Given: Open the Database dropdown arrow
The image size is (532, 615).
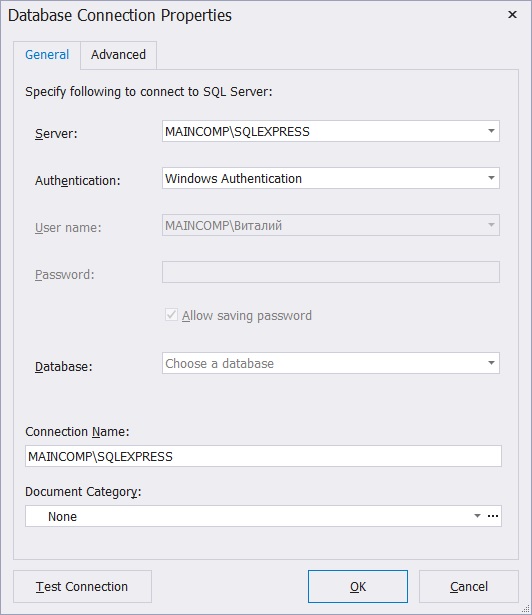Looking at the screenshot, I should pos(491,363).
